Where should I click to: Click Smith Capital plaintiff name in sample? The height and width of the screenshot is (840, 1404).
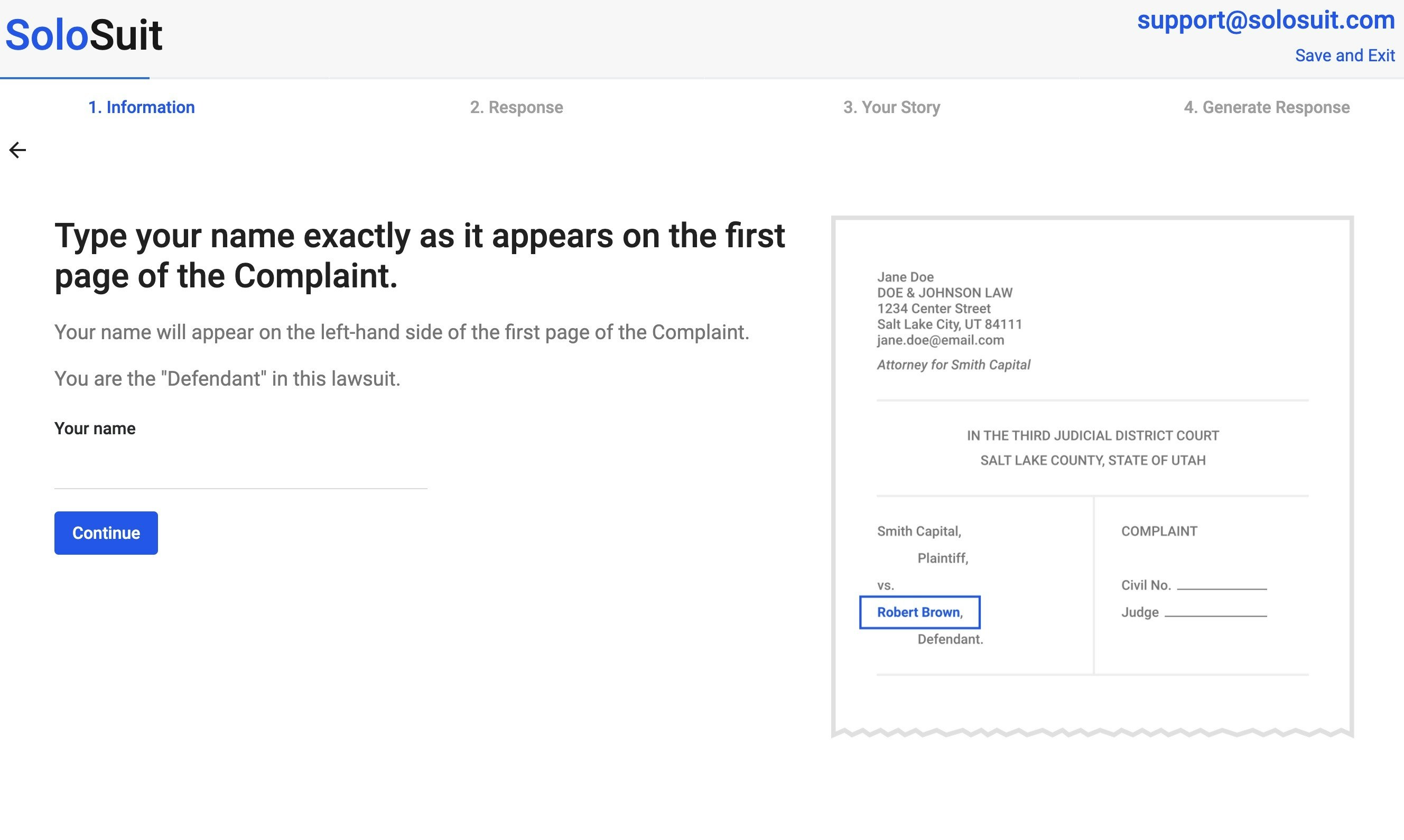919,531
